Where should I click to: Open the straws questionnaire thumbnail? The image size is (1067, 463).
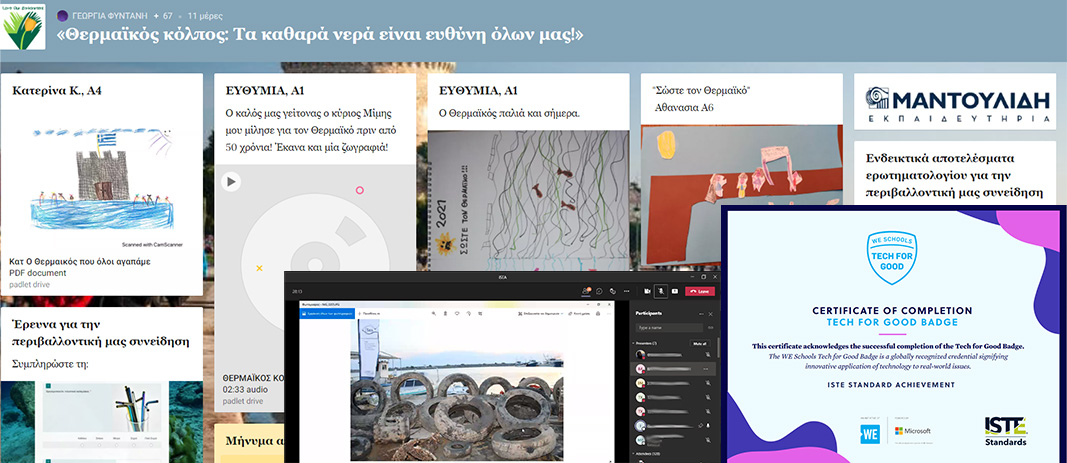(101, 422)
